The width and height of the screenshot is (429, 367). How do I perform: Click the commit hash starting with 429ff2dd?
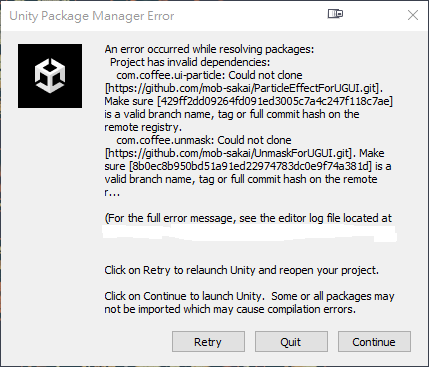[275, 101]
